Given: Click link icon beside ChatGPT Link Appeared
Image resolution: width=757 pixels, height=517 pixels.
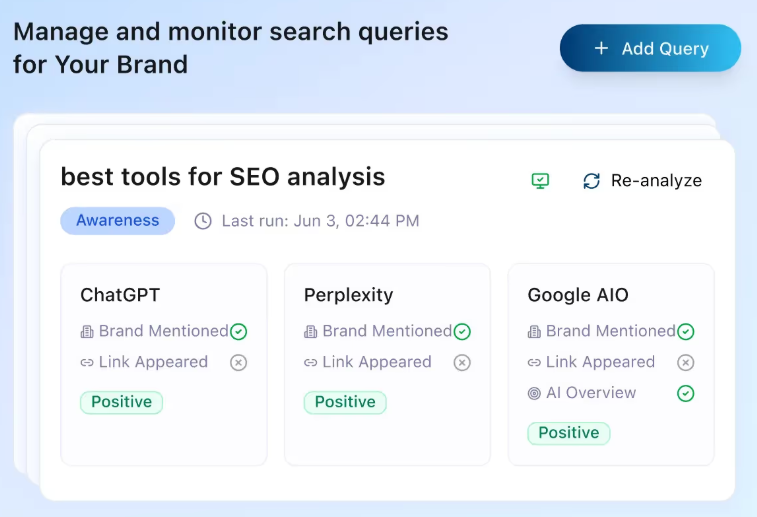Looking at the screenshot, I should coord(87,363).
